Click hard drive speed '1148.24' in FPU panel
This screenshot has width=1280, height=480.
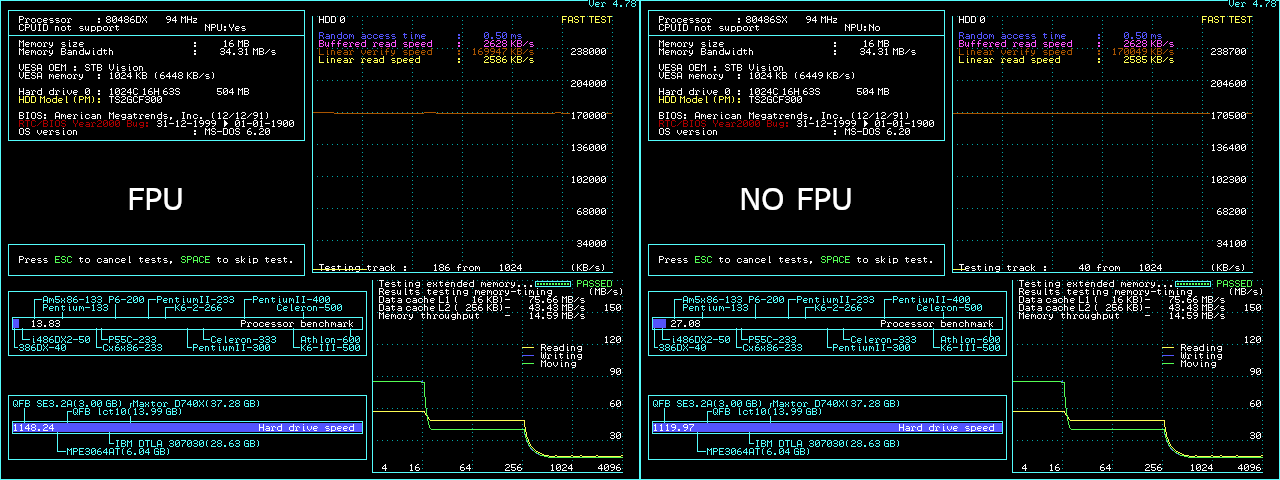tap(33, 428)
